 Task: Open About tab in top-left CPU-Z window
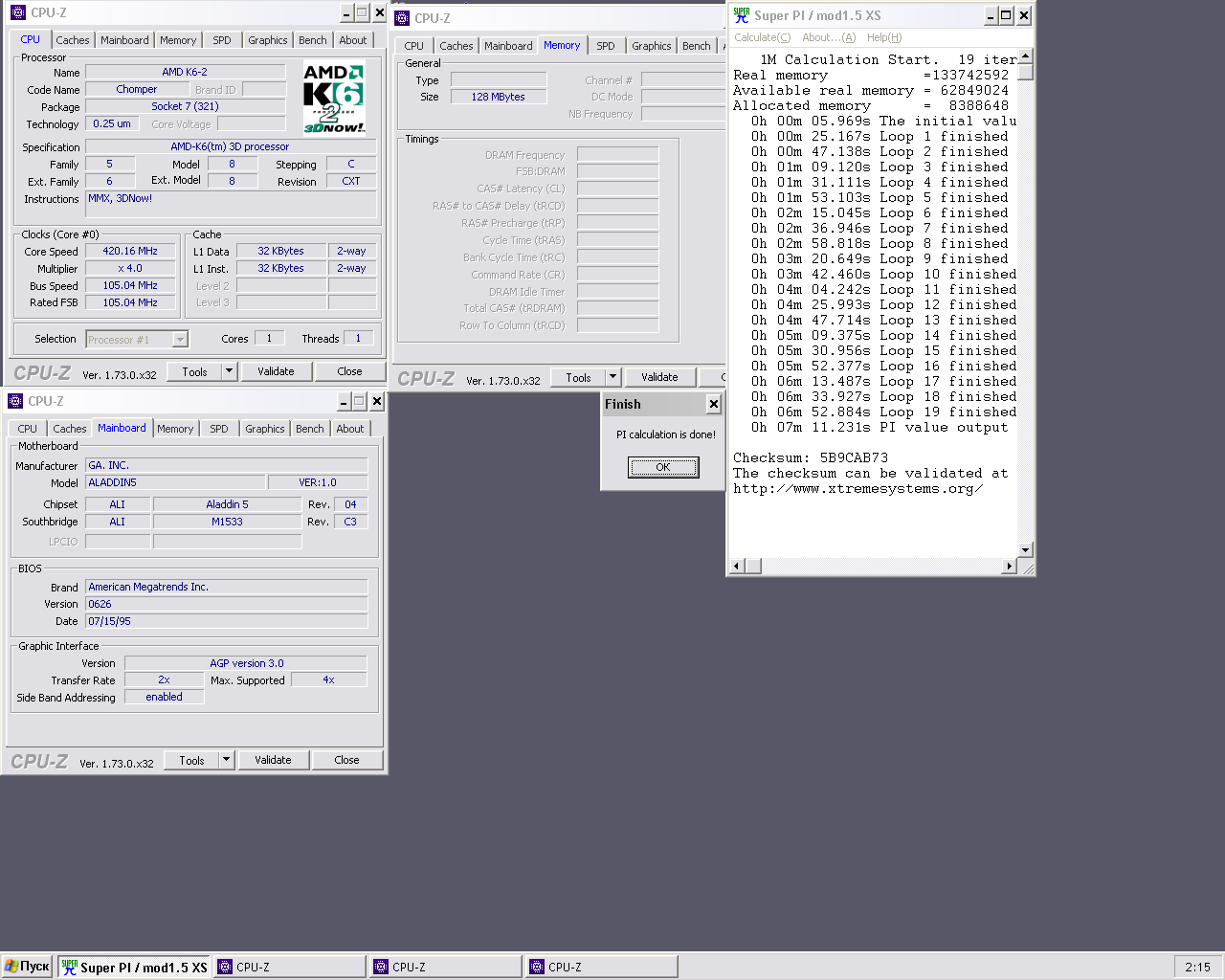pos(353,40)
